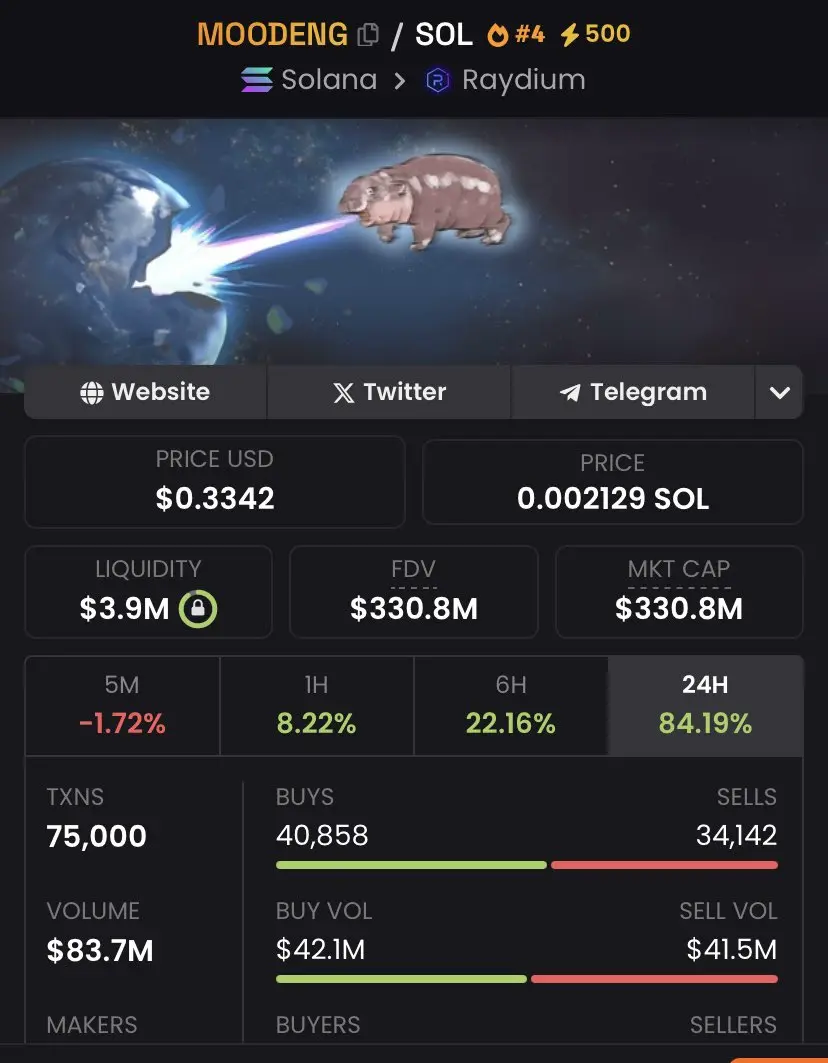Click the PRICE USD value box
This screenshot has width=828, height=1063.
click(x=215, y=481)
